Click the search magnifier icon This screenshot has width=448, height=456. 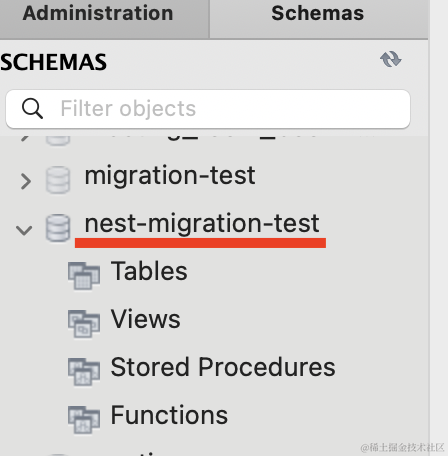click(x=32, y=108)
